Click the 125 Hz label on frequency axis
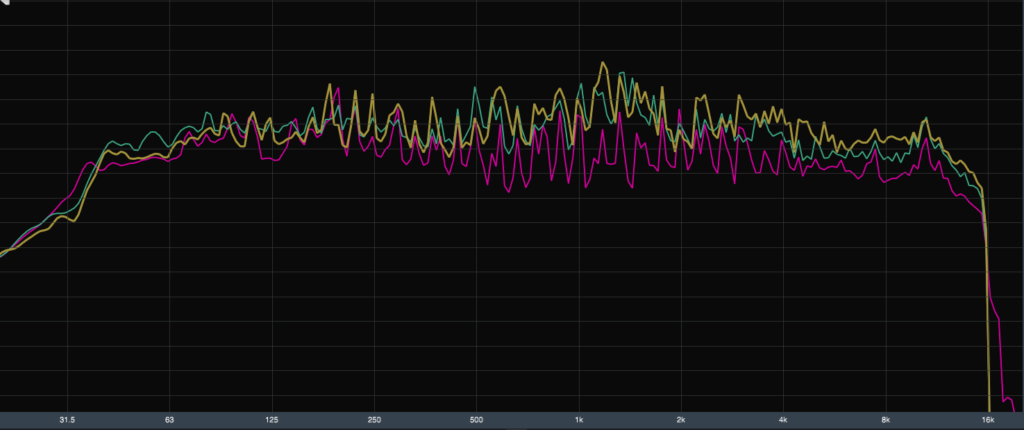 coord(272,420)
